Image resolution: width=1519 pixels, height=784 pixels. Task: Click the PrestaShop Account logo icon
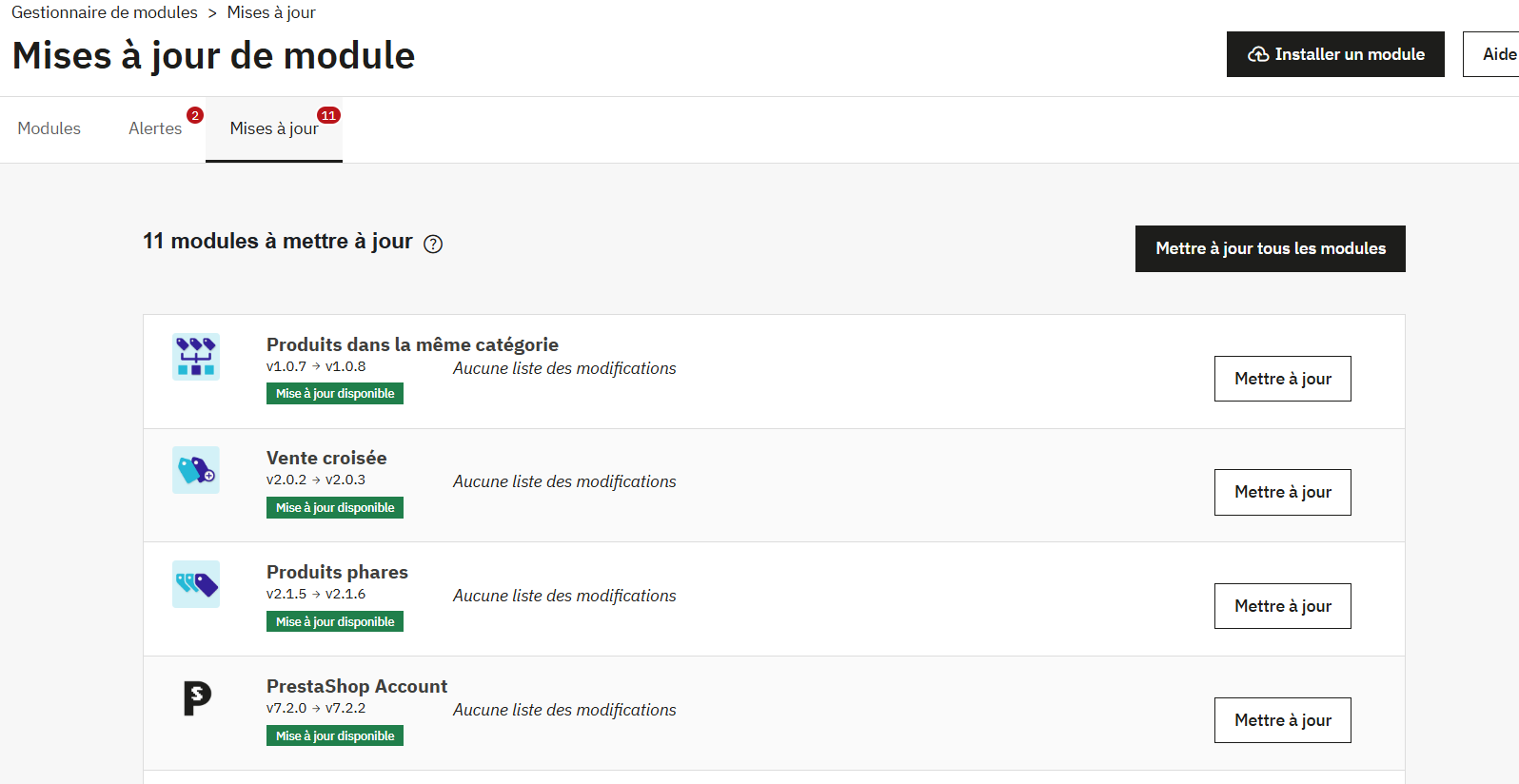[196, 698]
